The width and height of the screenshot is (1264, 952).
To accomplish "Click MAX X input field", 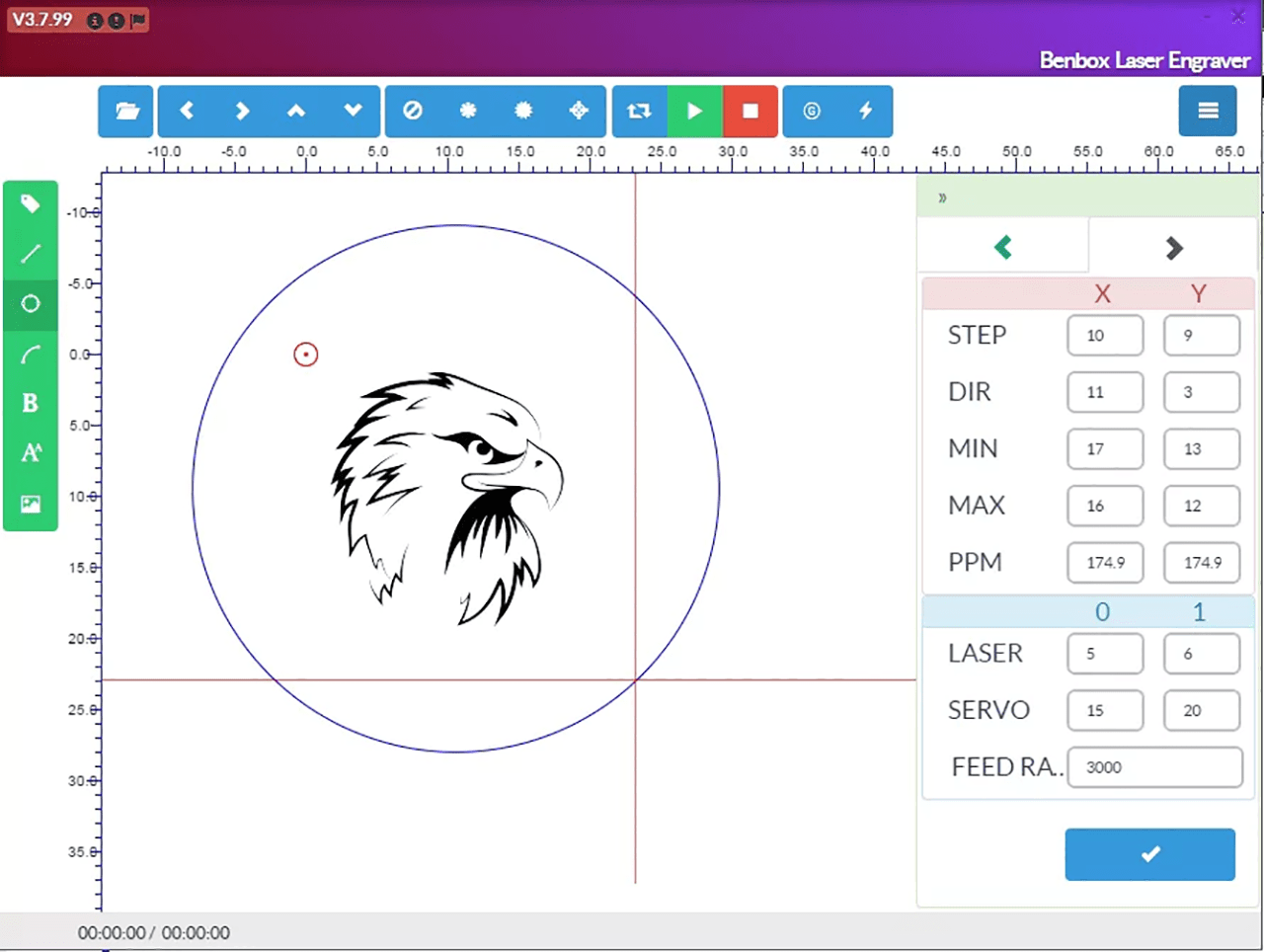I will (x=1105, y=506).
